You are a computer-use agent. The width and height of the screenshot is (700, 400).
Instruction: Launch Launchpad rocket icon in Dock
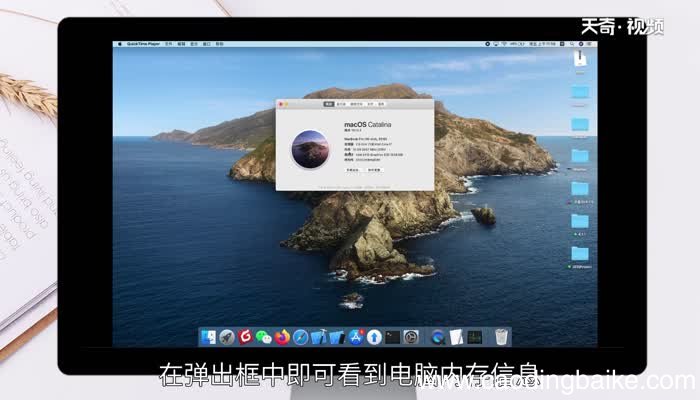point(227,338)
